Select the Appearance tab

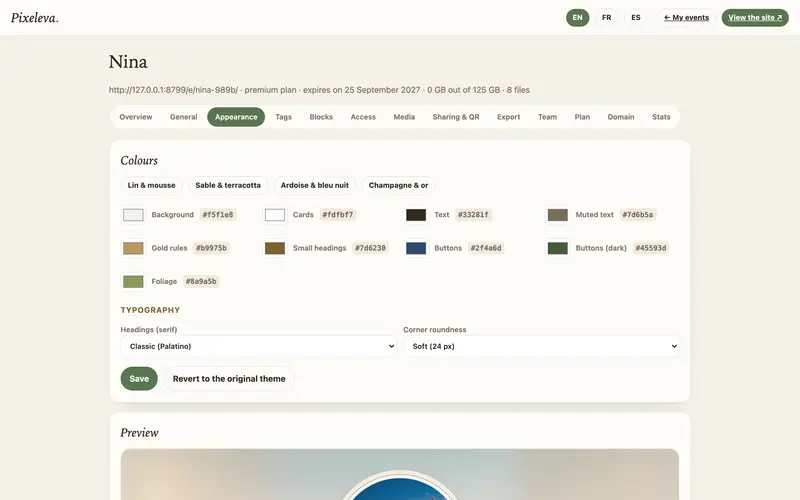pos(236,117)
